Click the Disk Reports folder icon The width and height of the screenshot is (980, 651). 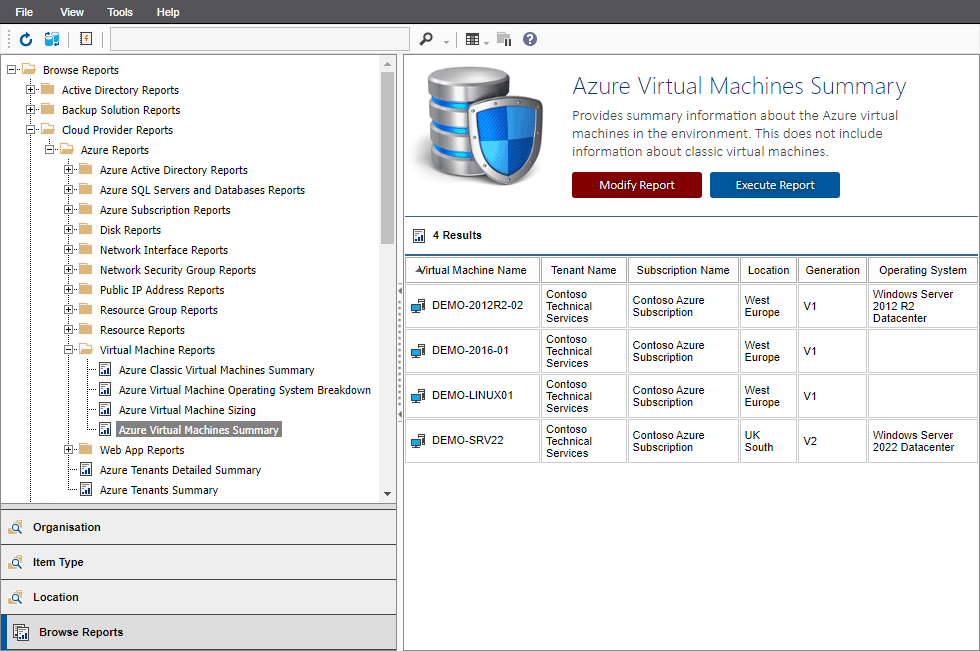tap(86, 229)
